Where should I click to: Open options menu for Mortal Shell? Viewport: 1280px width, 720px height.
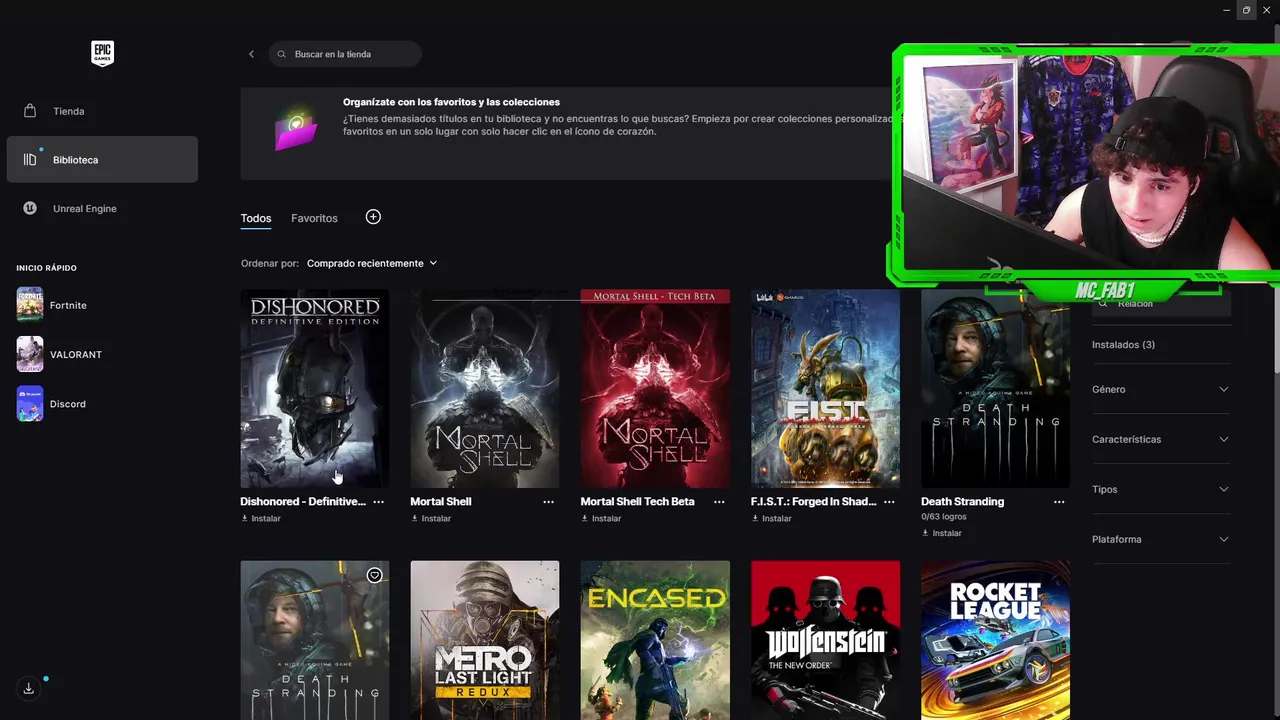tap(548, 502)
